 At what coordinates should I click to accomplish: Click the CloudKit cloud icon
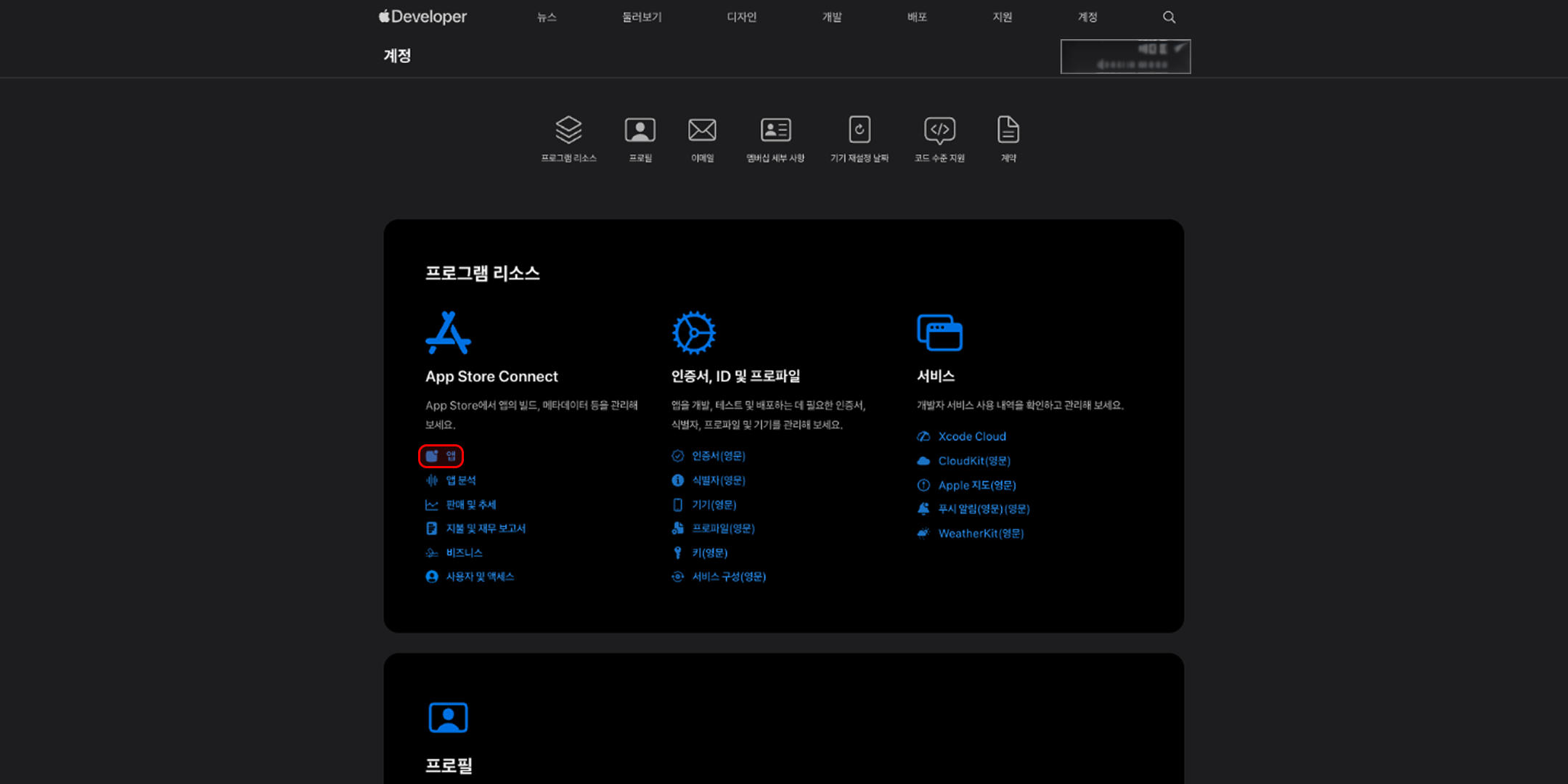coord(923,461)
